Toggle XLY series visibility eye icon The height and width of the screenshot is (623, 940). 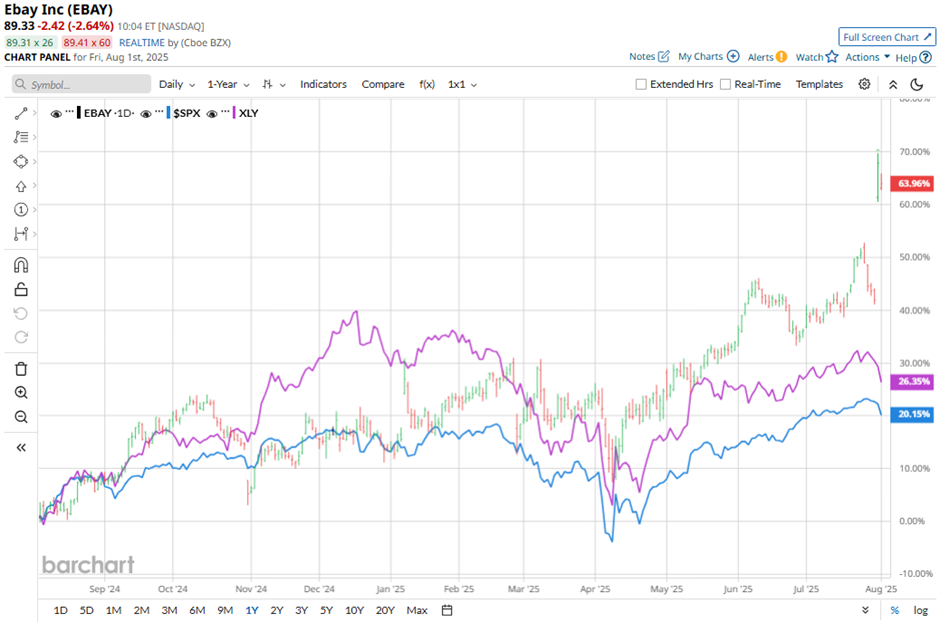pyautogui.click(x=212, y=113)
